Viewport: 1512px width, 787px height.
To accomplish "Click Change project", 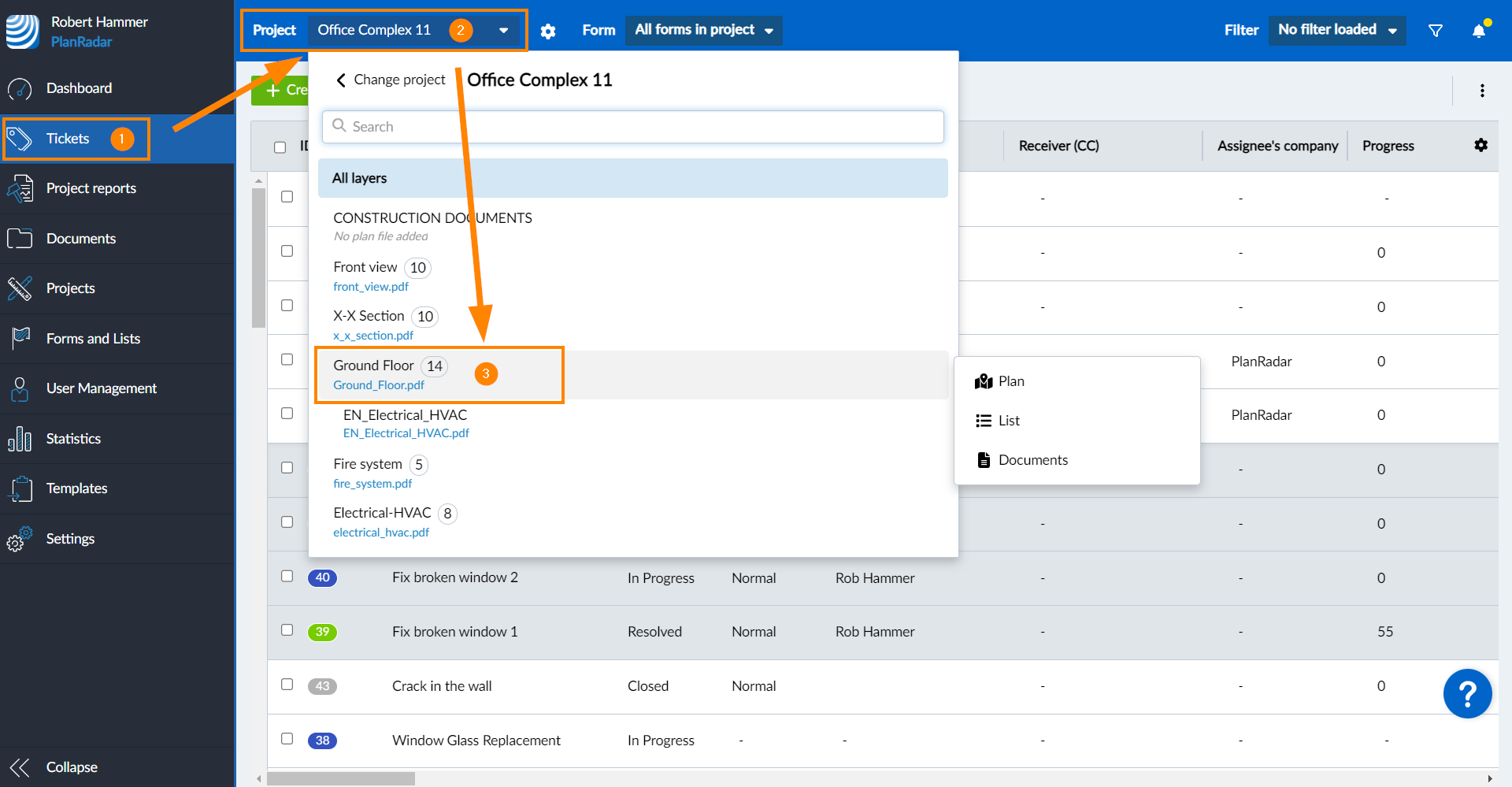I will 399,80.
